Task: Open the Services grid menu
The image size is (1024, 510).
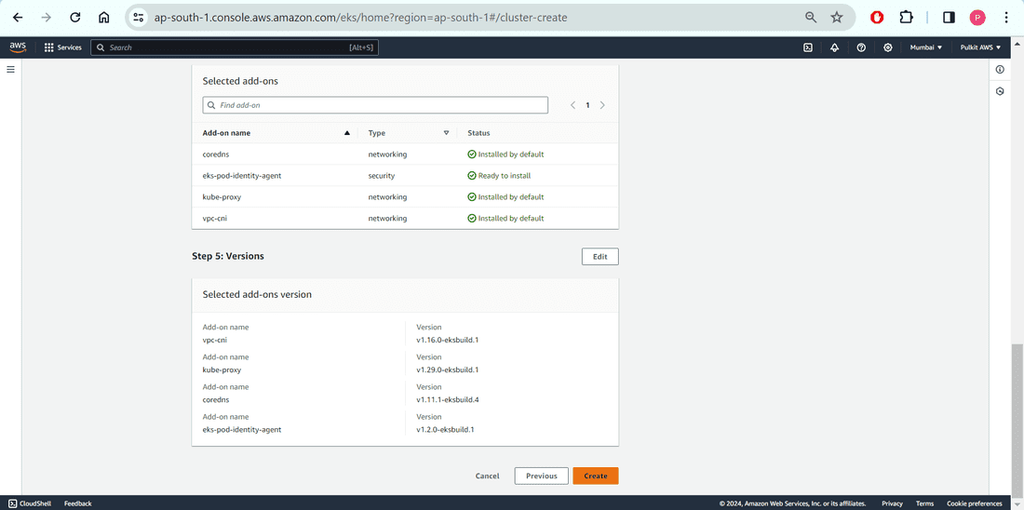Action: (x=63, y=48)
